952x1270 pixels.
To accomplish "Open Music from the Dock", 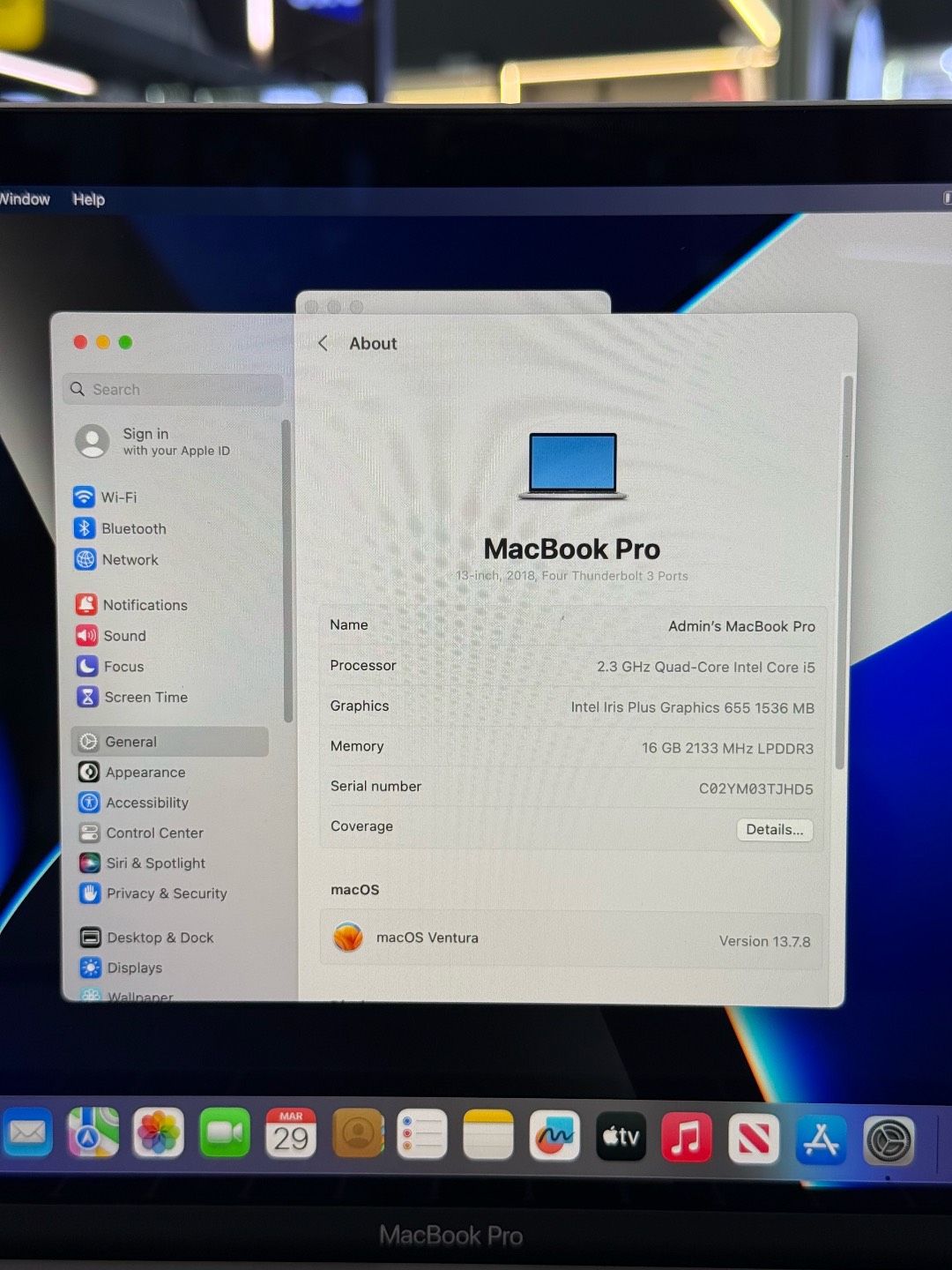I will click(687, 1138).
